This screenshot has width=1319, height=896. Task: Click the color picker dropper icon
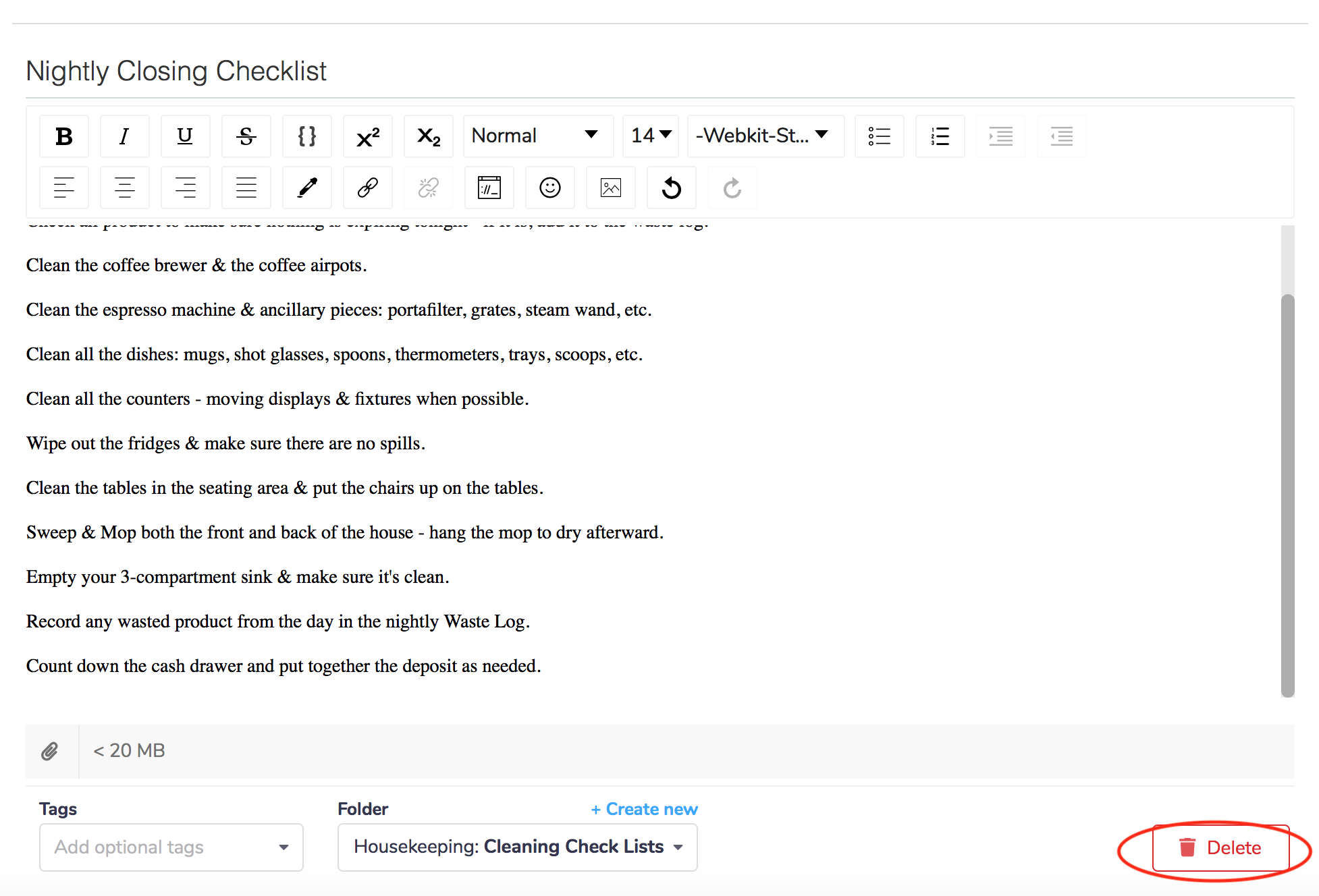point(307,188)
